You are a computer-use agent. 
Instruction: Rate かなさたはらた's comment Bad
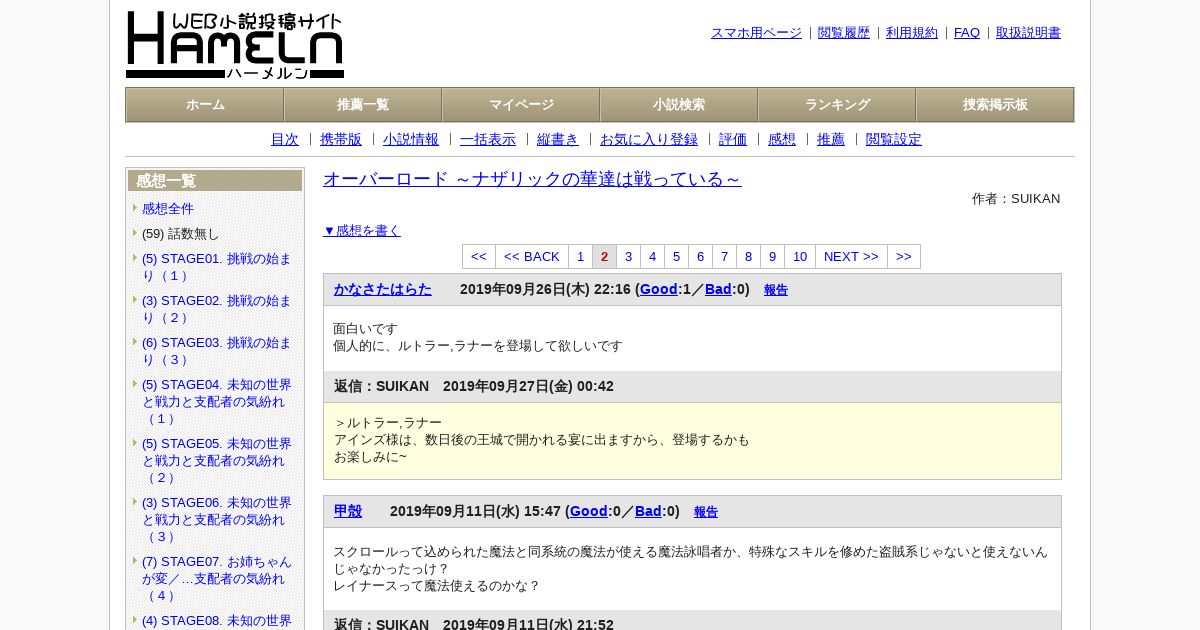[x=718, y=289]
